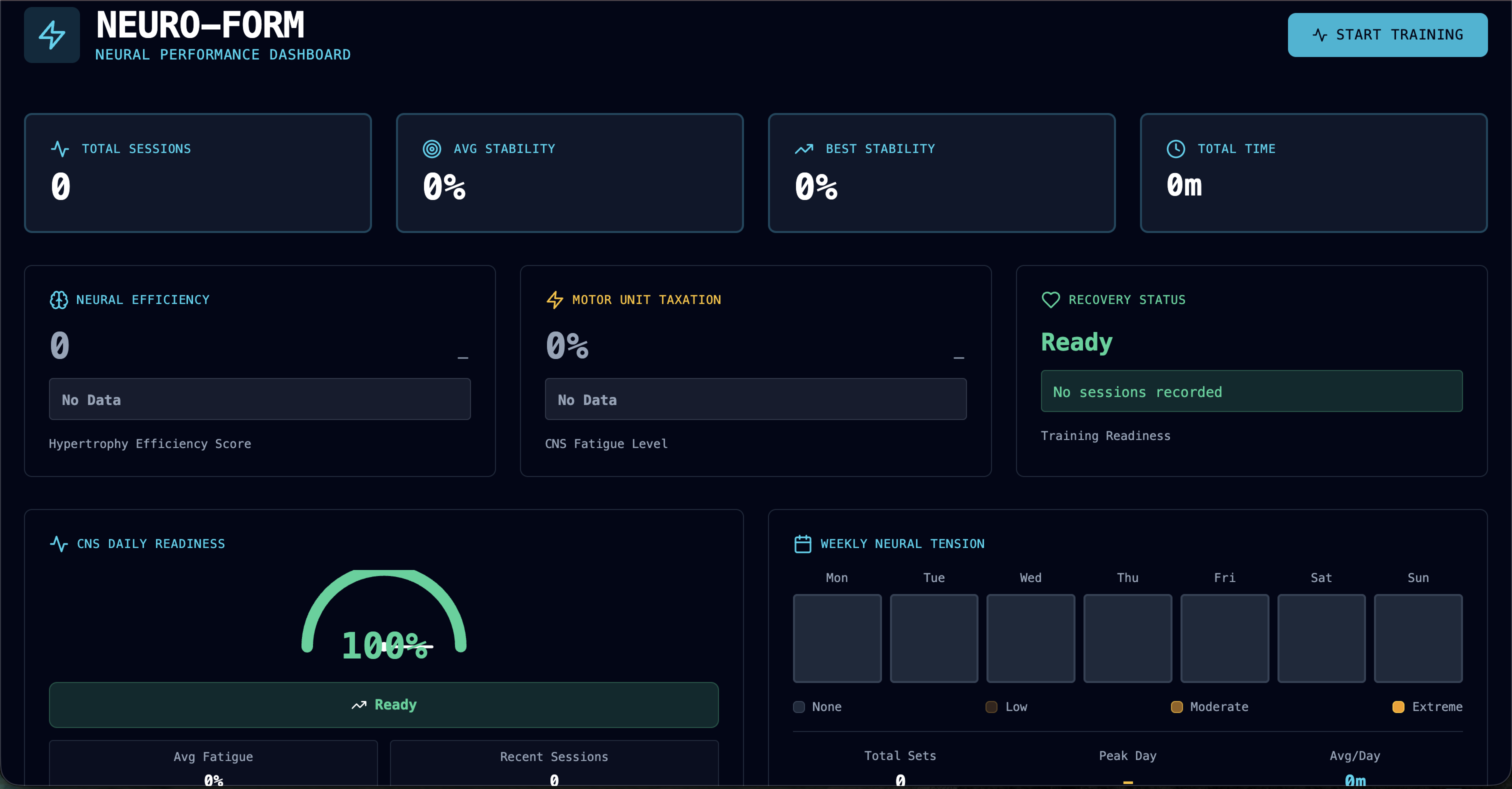Click the green Ready status bar
This screenshot has height=789, width=1512.
pyautogui.click(x=384, y=704)
